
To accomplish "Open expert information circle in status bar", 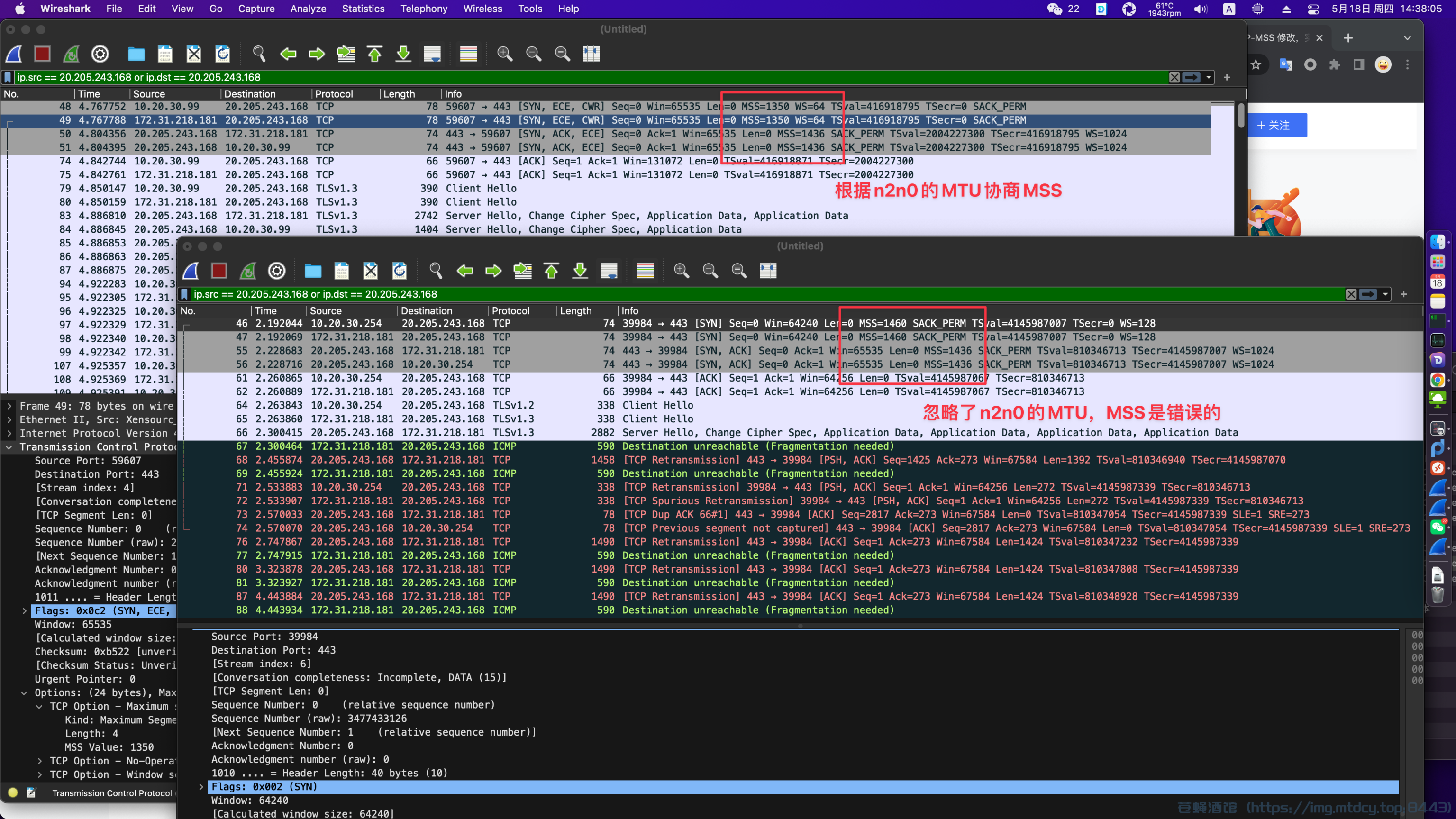I will (13, 792).
